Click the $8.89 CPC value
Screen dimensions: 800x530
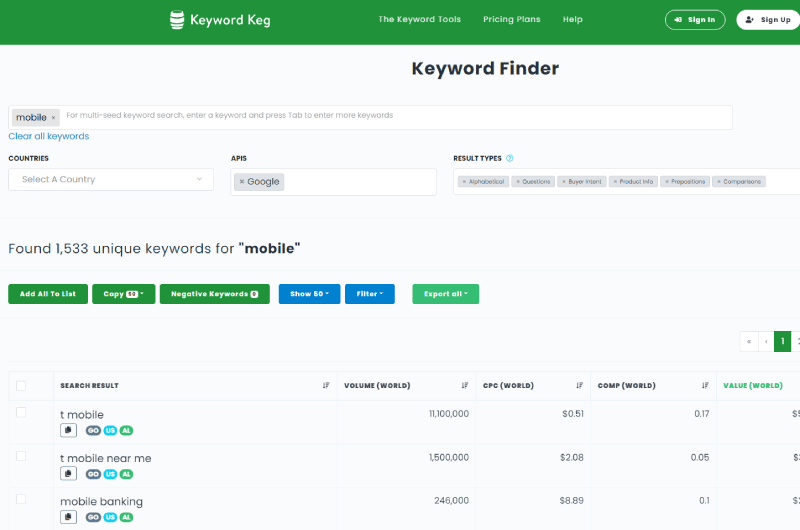[571, 500]
